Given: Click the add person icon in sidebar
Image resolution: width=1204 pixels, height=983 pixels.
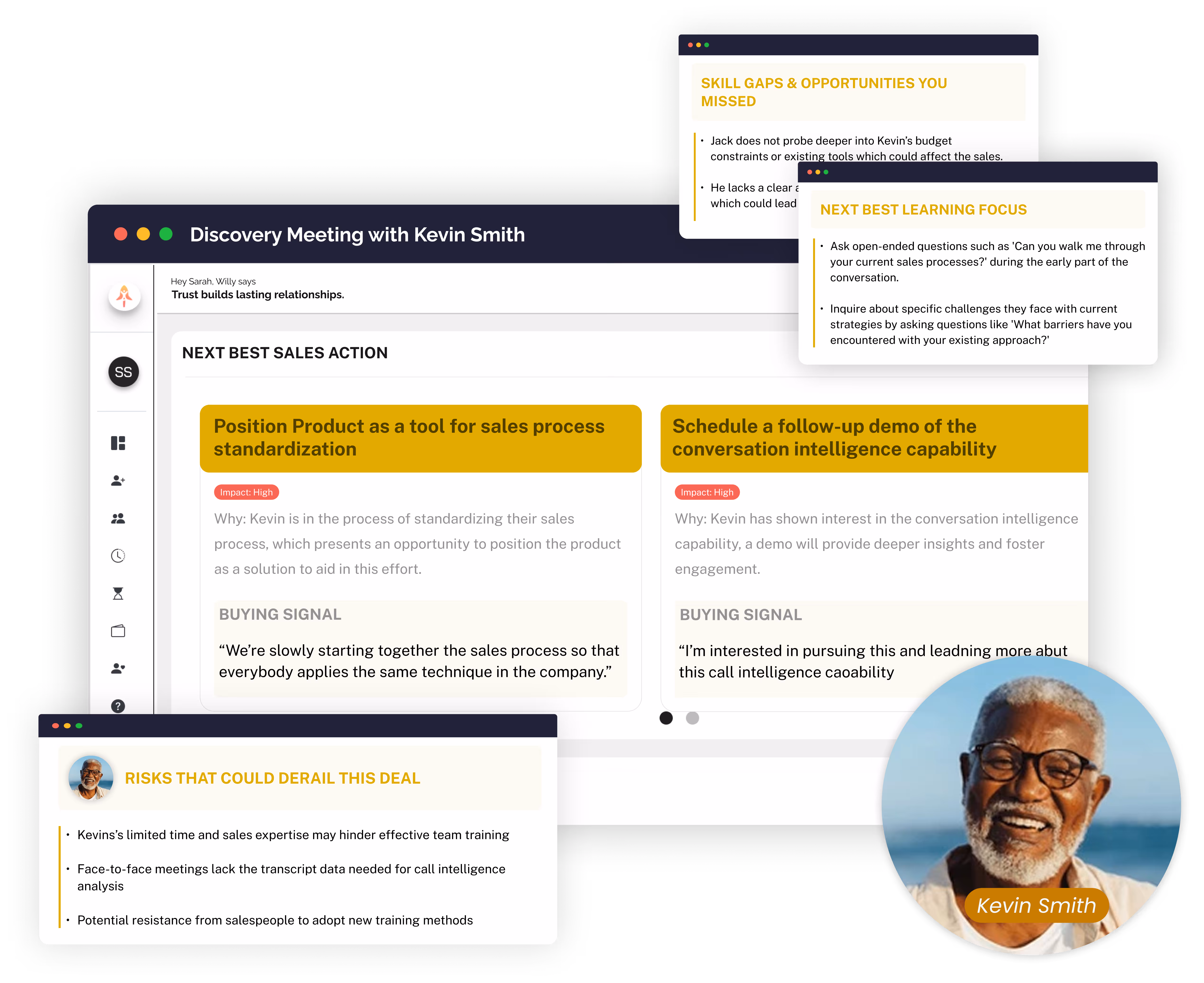Looking at the screenshot, I should tap(118, 481).
